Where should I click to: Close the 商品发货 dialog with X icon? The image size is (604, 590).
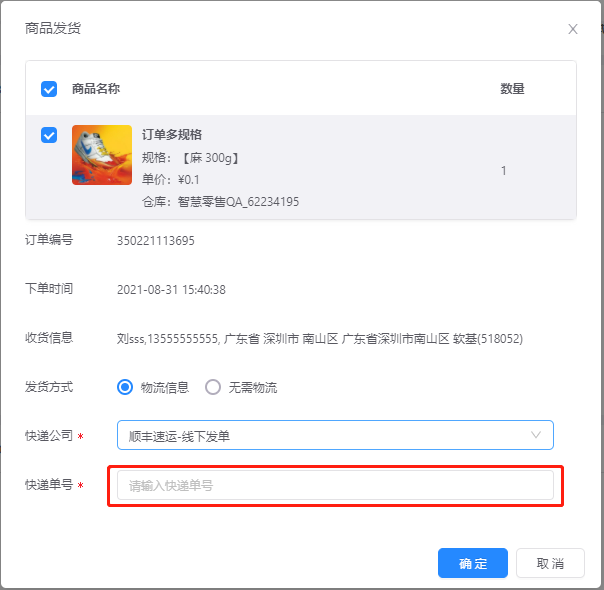click(572, 29)
